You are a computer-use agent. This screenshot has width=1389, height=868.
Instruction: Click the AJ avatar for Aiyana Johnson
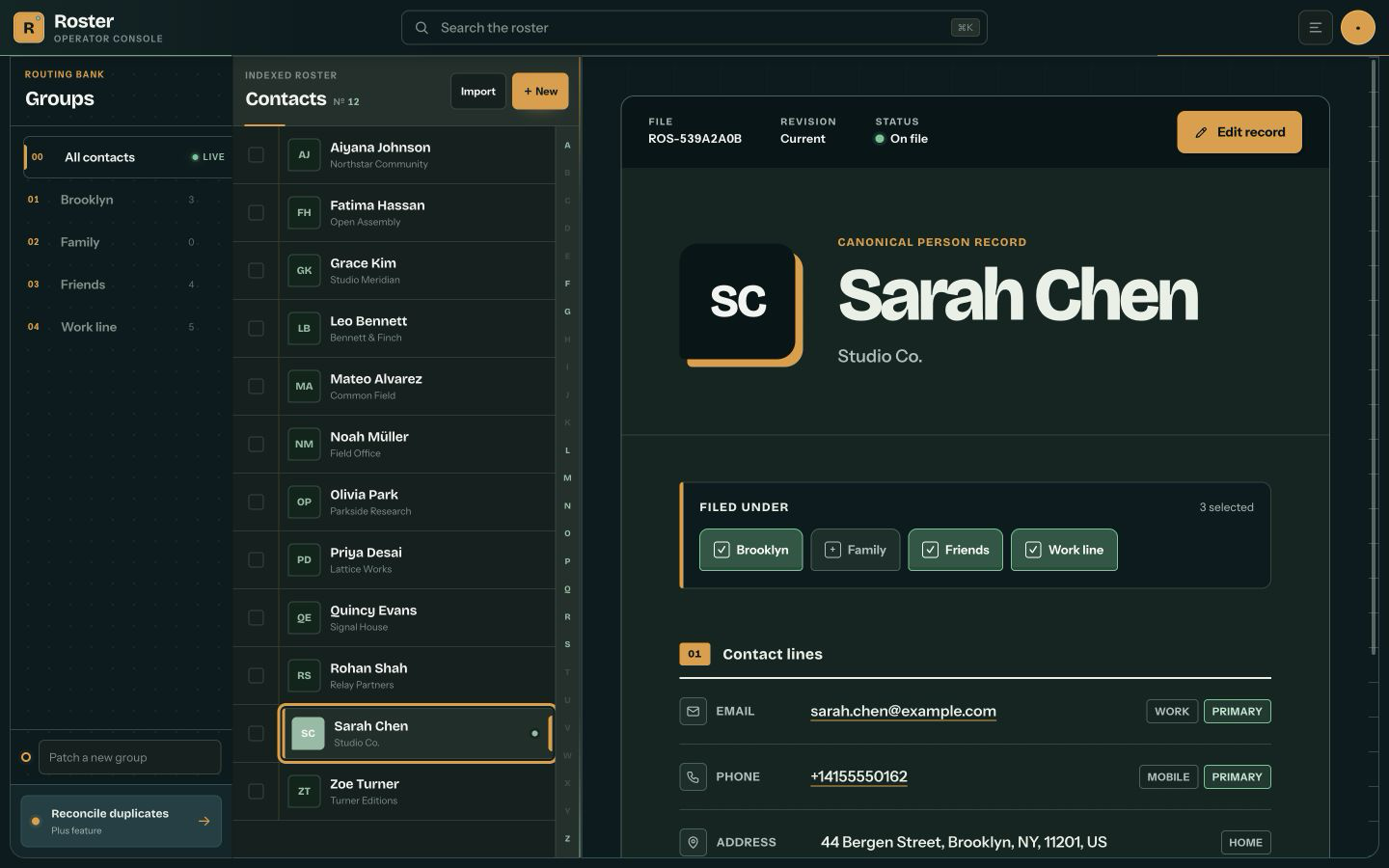(304, 155)
